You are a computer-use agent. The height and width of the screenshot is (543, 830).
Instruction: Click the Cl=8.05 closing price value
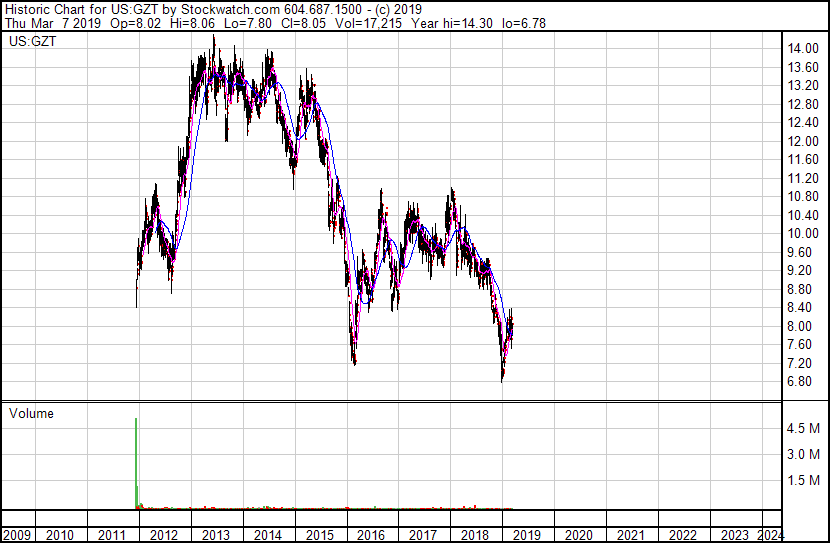tap(303, 24)
